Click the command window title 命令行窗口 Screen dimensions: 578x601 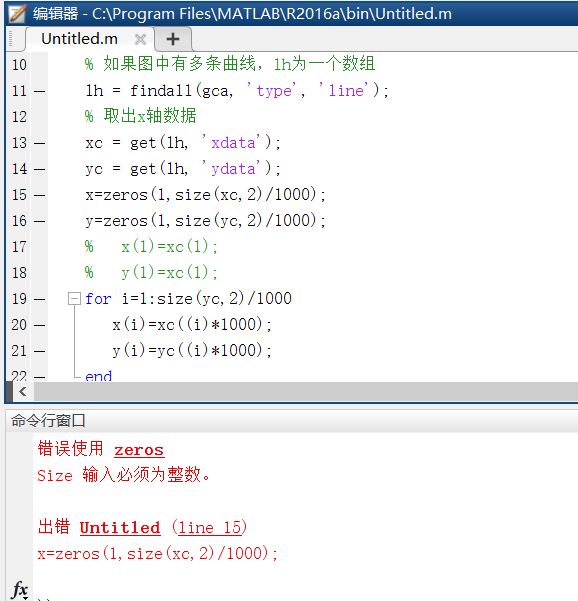pyautogui.click(x=48, y=420)
